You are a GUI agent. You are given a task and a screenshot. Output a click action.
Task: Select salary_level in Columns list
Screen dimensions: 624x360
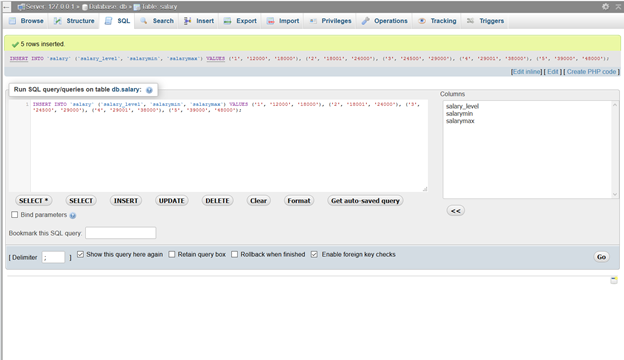tap(462, 106)
